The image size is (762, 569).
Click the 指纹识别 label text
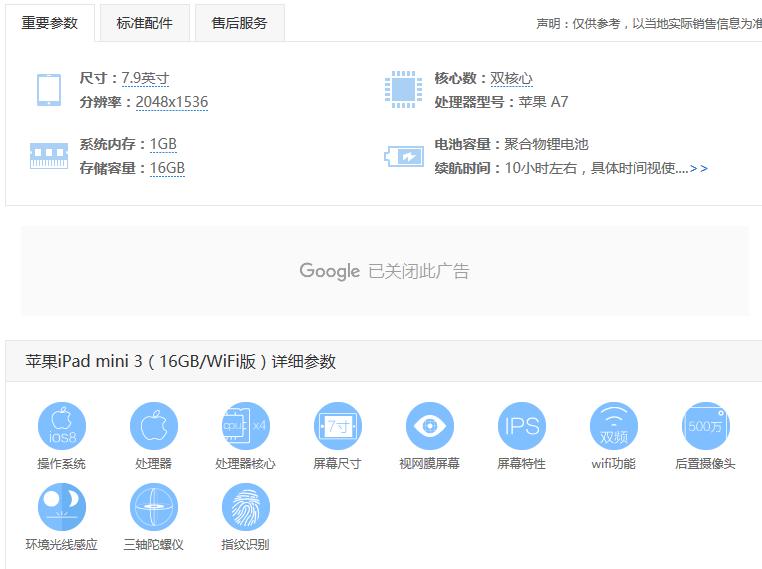[x=245, y=545]
